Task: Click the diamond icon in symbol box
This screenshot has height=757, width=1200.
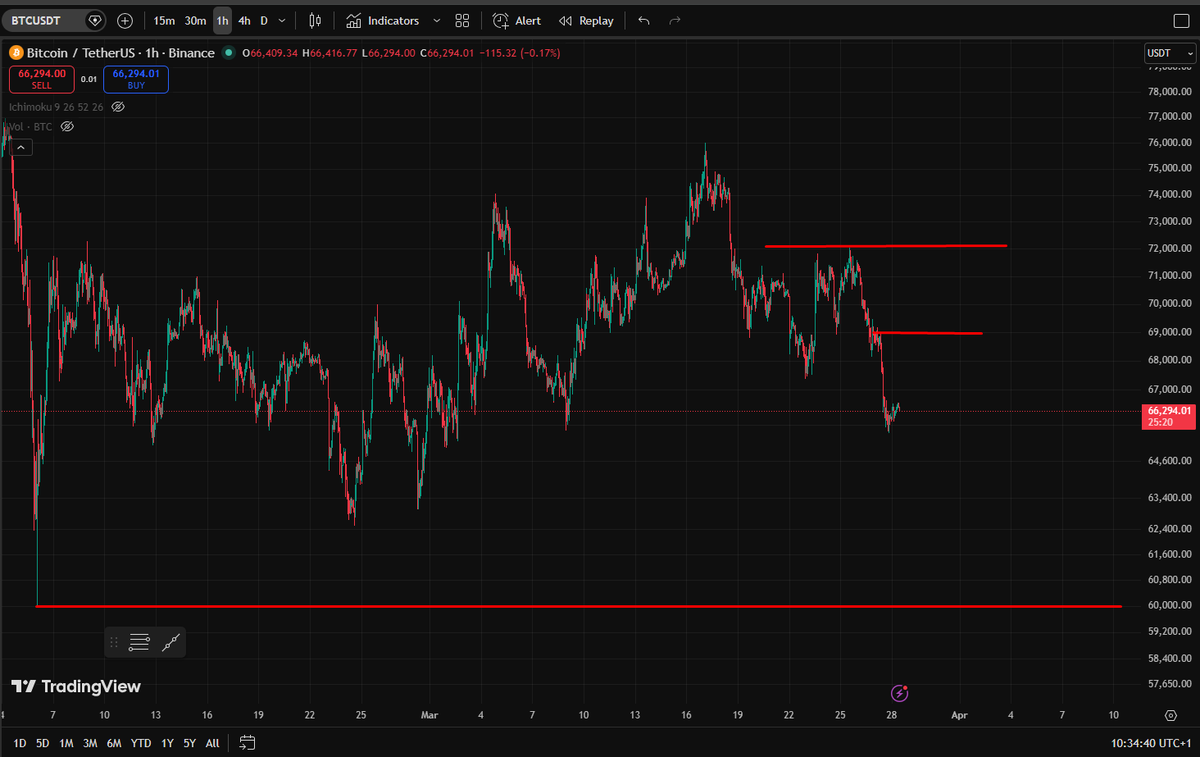Action: coord(94,20)
